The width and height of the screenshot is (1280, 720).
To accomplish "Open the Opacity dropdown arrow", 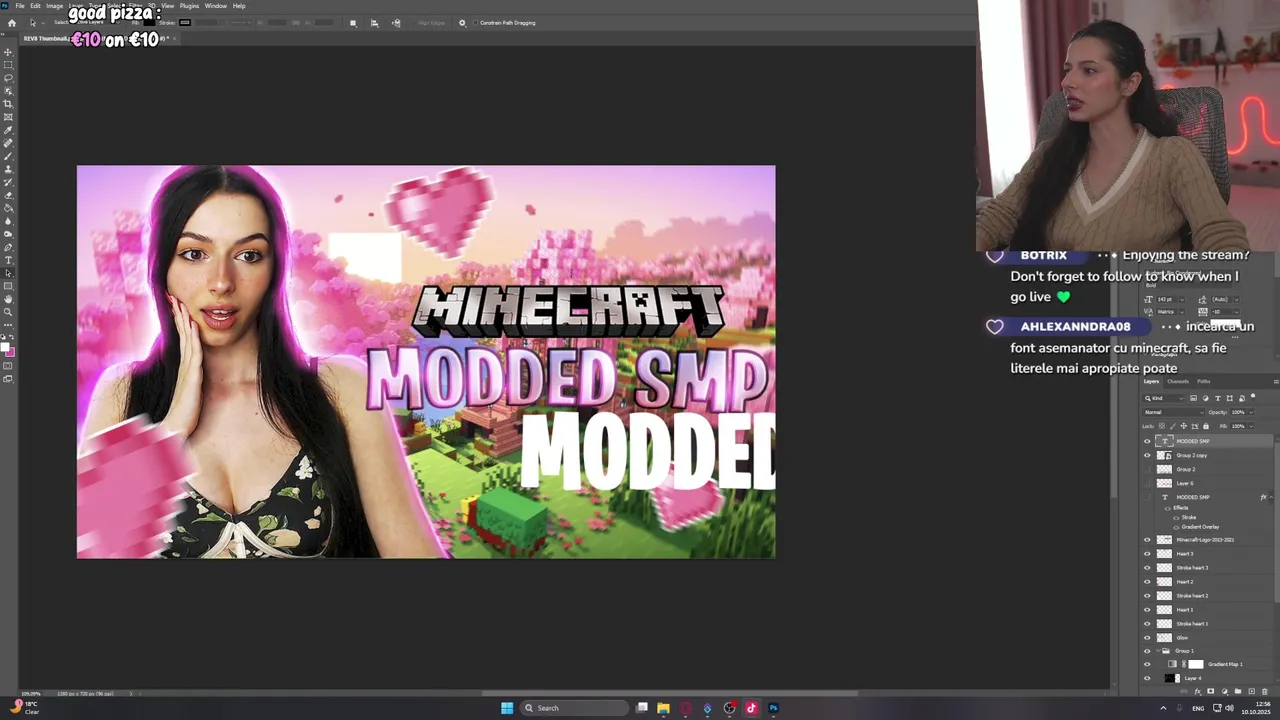I will [1251, 412].
